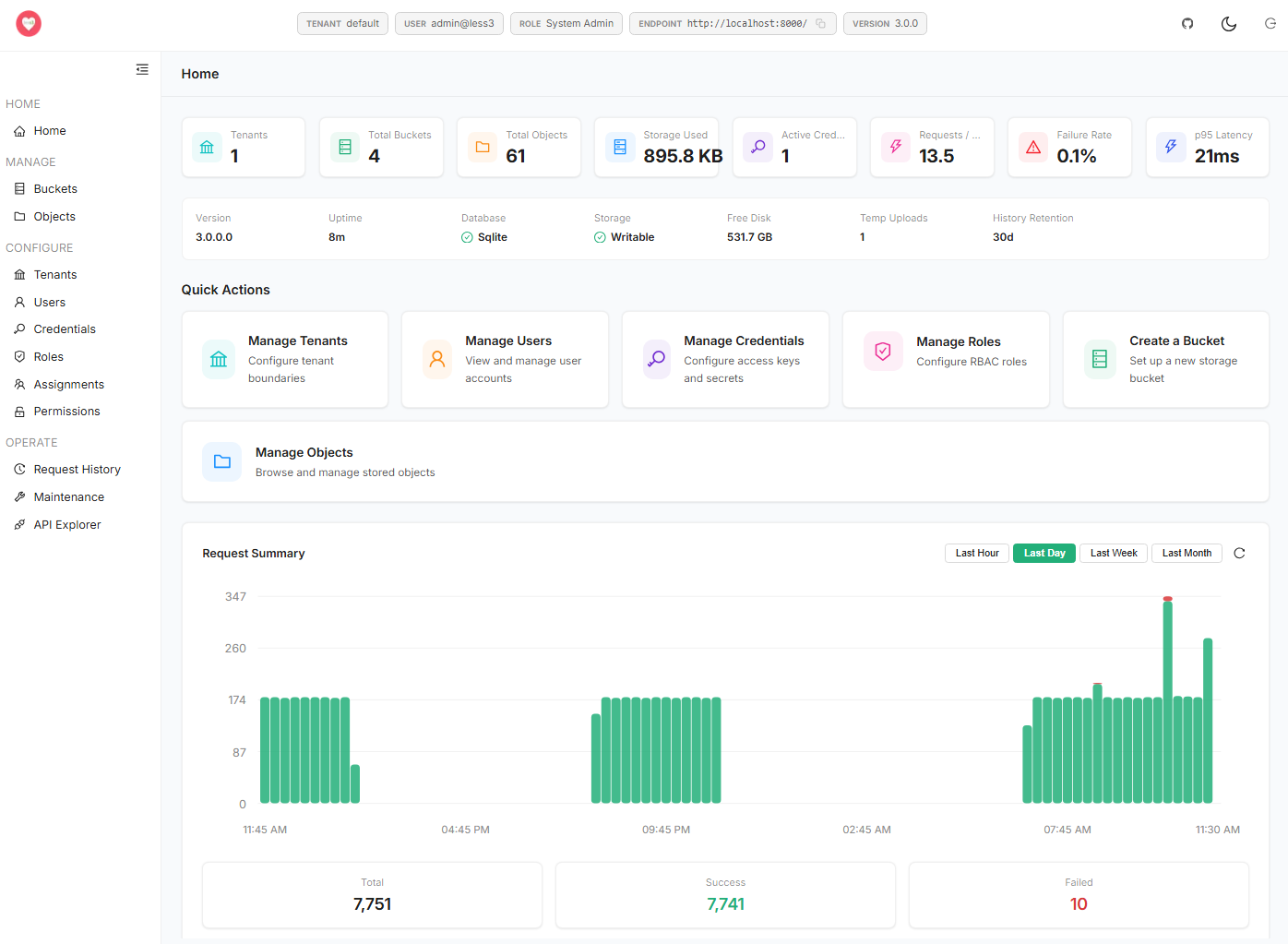Select the Last Week time range
This screenshot has width=1288, height=944.
tap(1114, 553)
